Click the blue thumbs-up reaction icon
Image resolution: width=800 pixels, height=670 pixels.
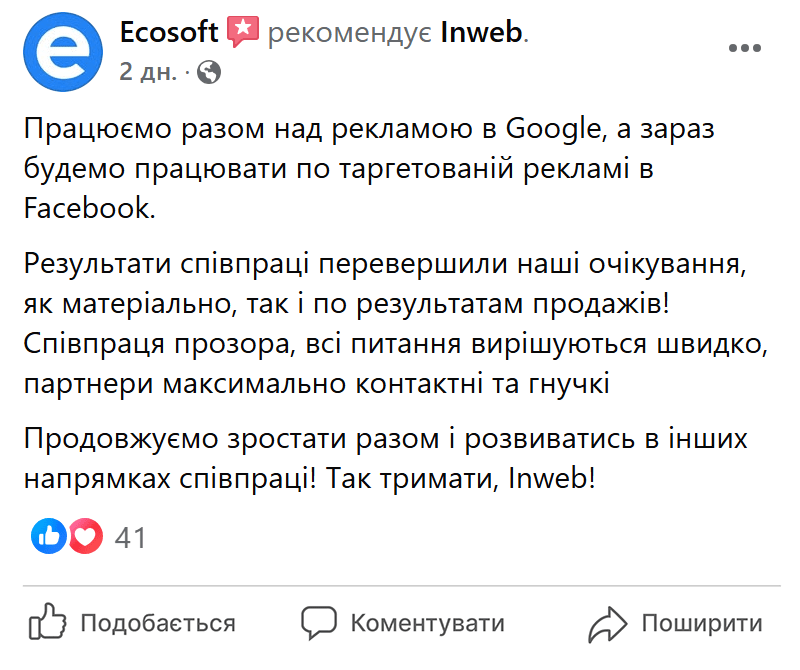49,537
